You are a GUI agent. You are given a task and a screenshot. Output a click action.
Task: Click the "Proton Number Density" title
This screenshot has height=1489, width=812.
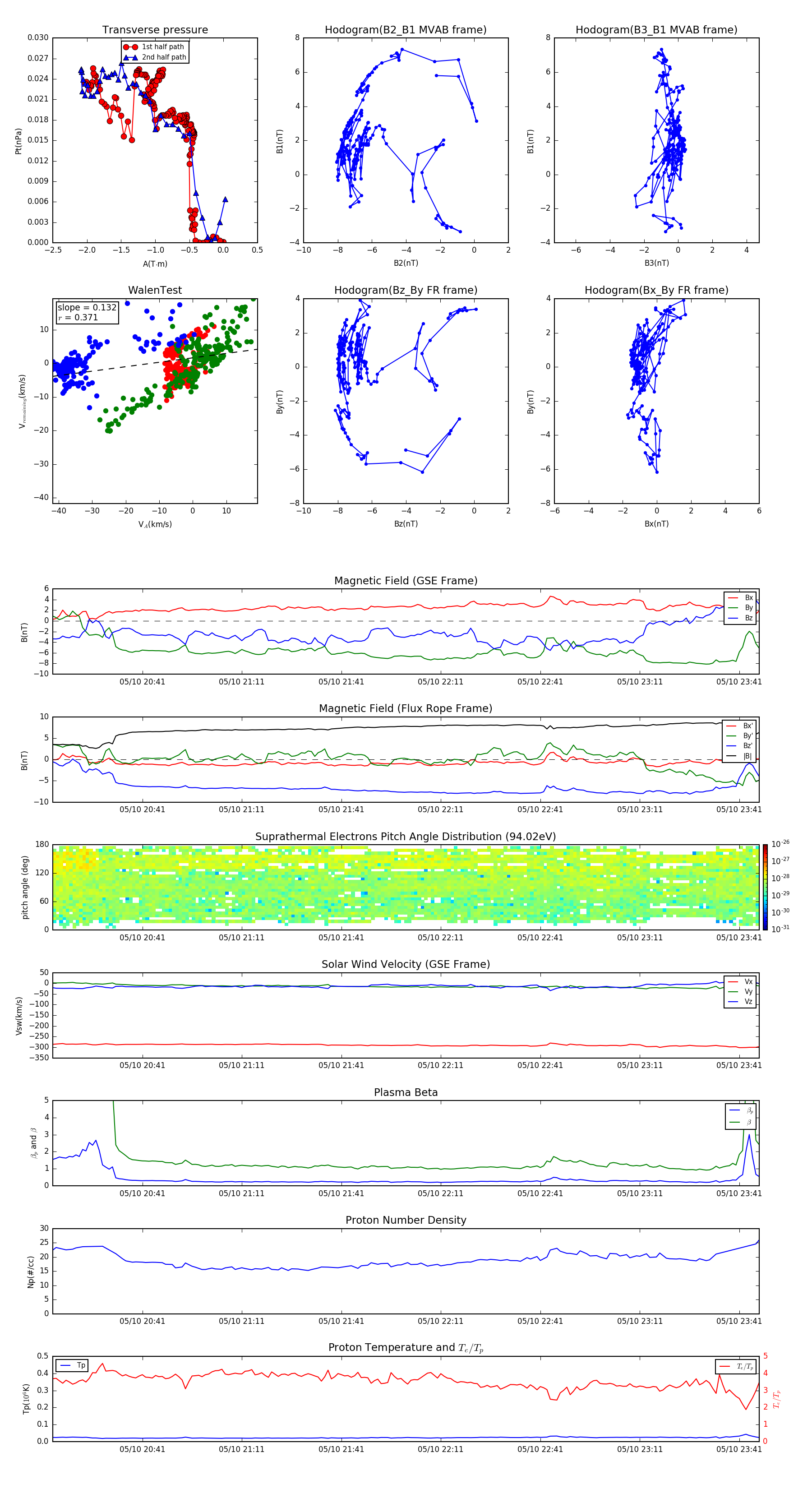tap(406, 1220)
